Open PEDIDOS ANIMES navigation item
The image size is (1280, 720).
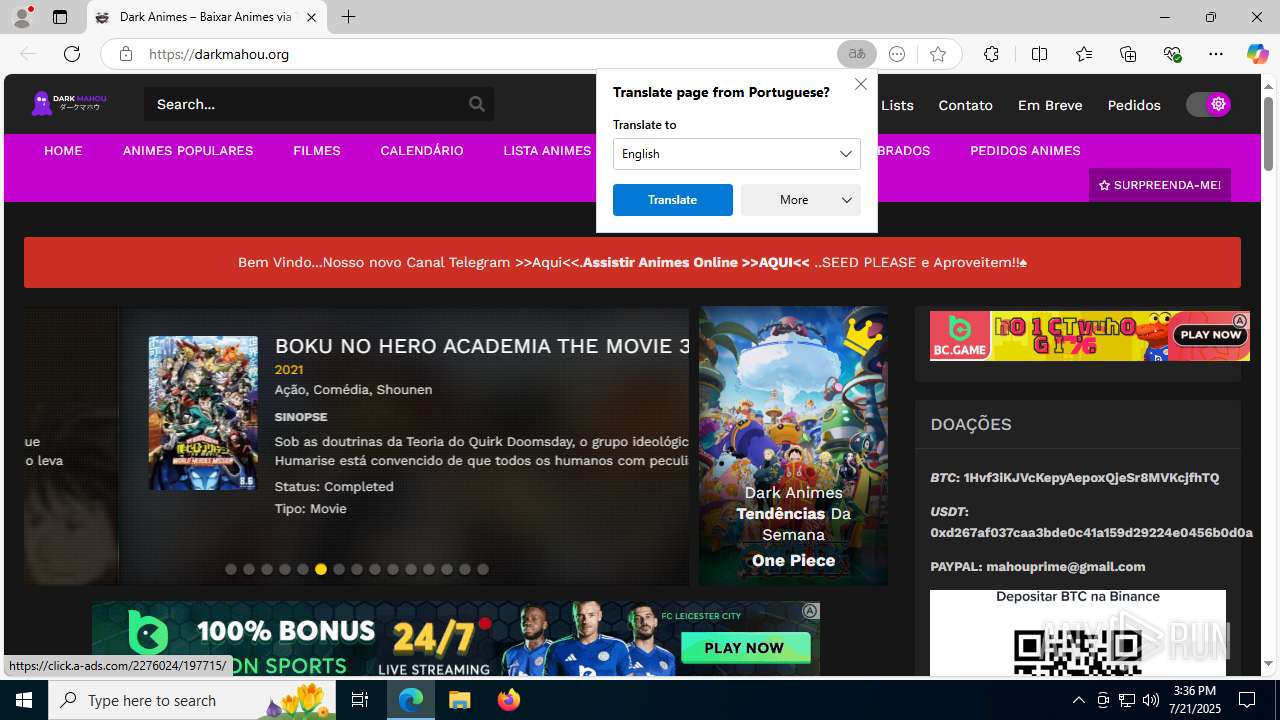point(1025,151)
